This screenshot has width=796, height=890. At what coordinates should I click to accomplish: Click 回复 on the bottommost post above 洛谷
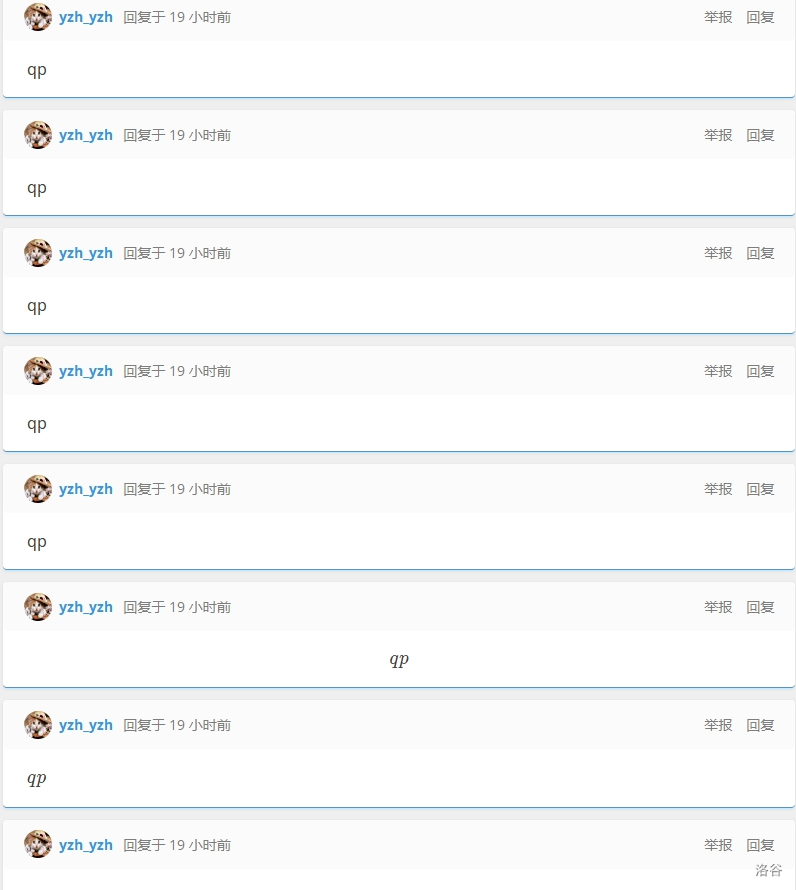tap(760, 845)
